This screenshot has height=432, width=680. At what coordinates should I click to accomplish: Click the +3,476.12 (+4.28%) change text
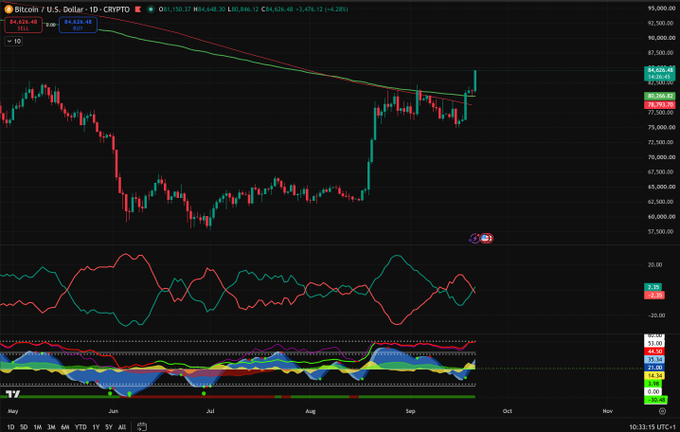tap(322, 9)
